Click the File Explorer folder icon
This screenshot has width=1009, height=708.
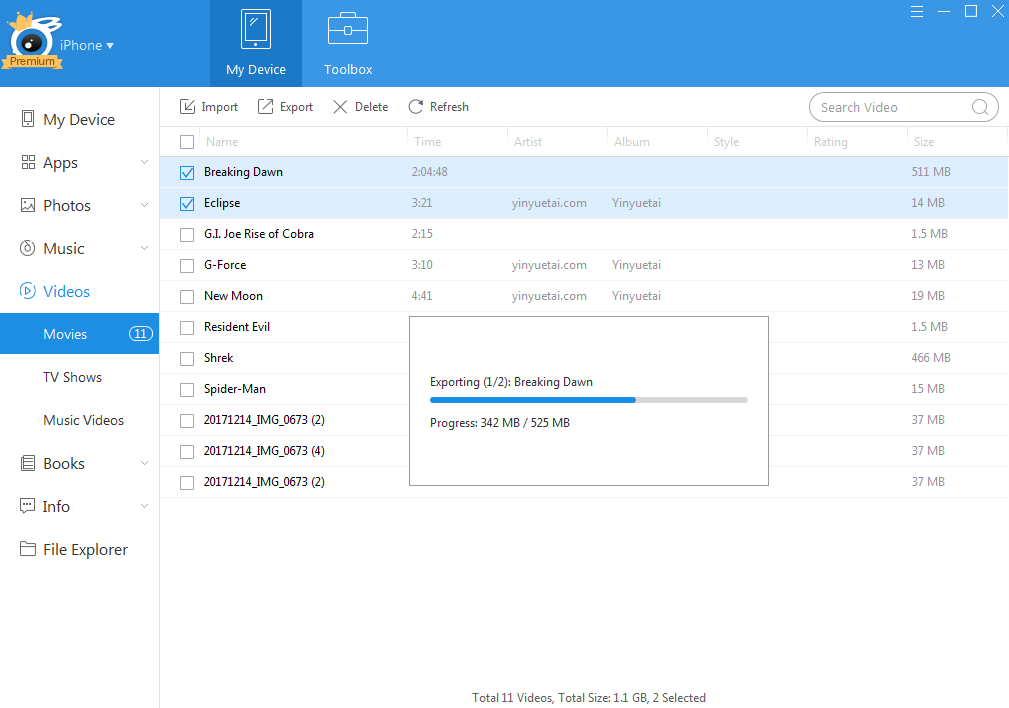pos(28,548)
